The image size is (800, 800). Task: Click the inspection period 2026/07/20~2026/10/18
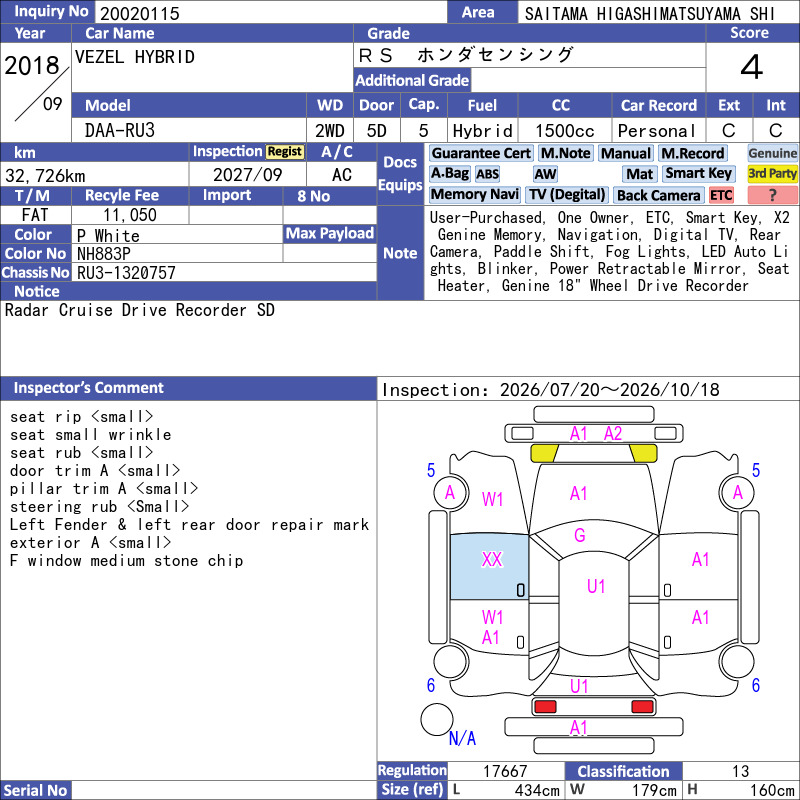[x=610, y=390]
